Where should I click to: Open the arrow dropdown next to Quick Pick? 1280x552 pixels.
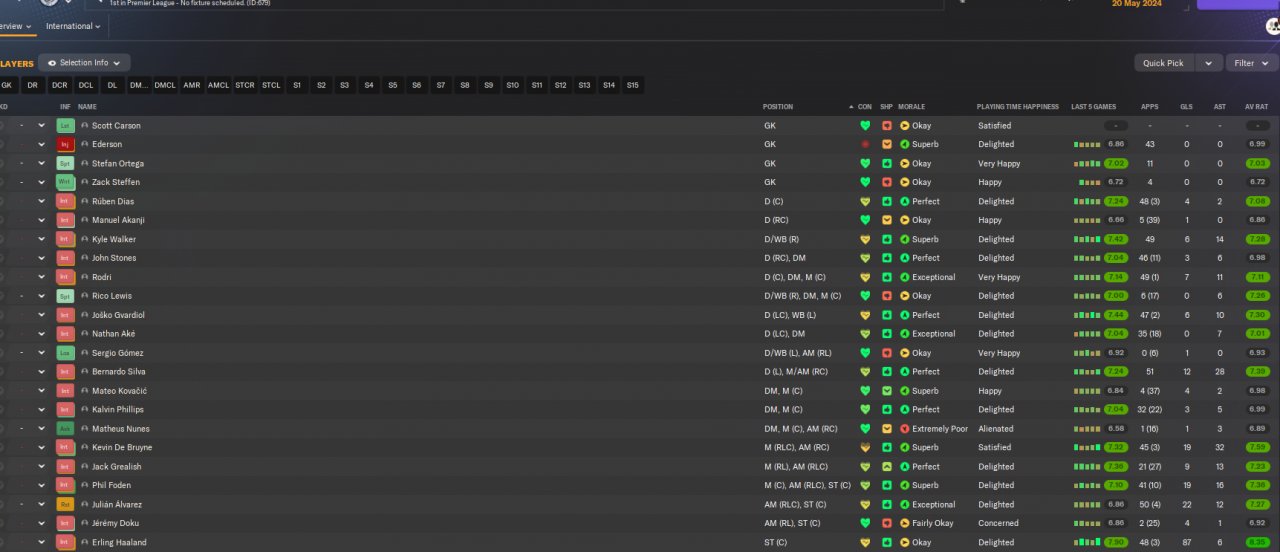tap(1209, 63)
